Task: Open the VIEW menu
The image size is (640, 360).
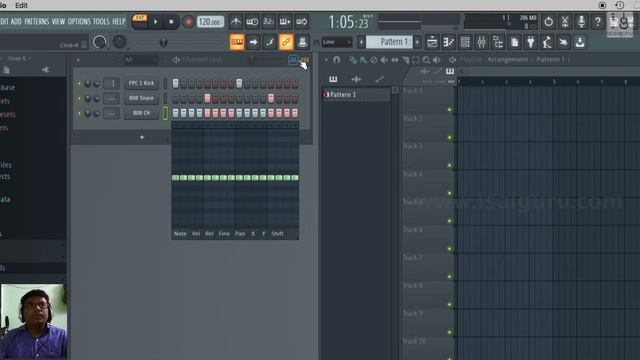Action: coord(58,21)
